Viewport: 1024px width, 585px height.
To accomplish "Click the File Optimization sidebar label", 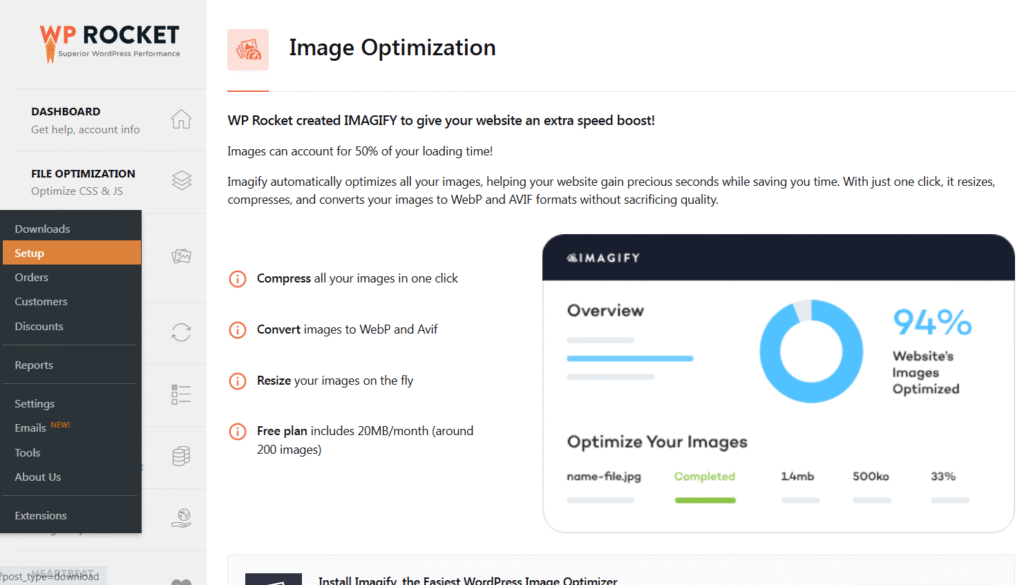I will click(83, 174).
